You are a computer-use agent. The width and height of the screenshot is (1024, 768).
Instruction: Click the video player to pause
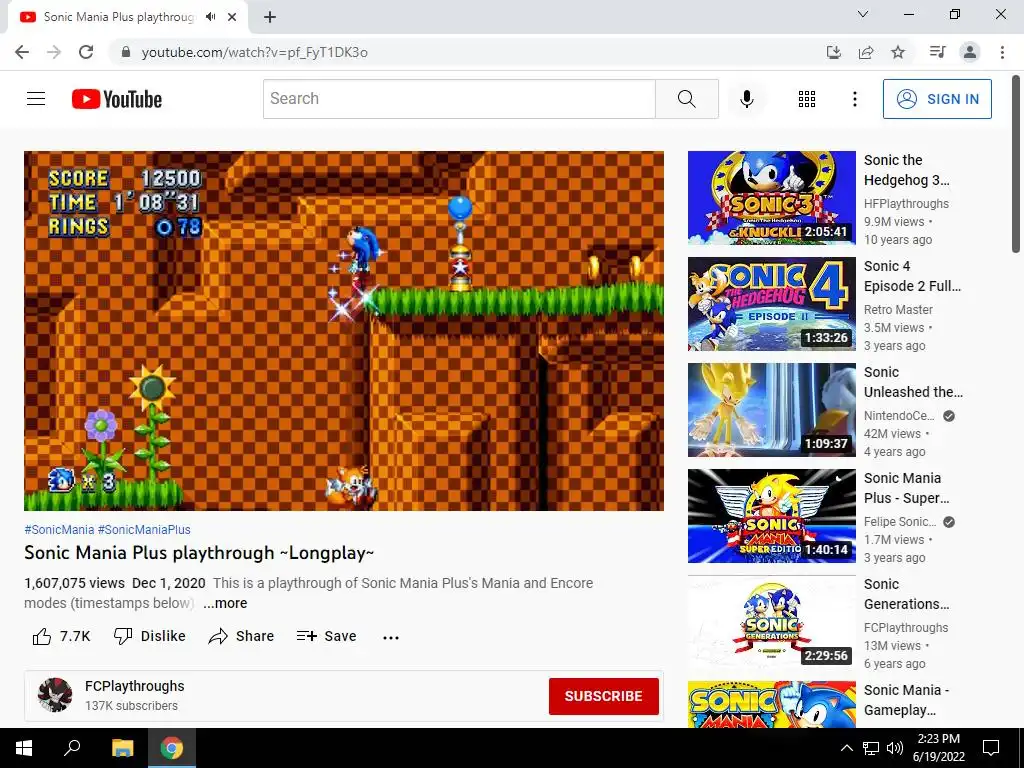(344, 330)
